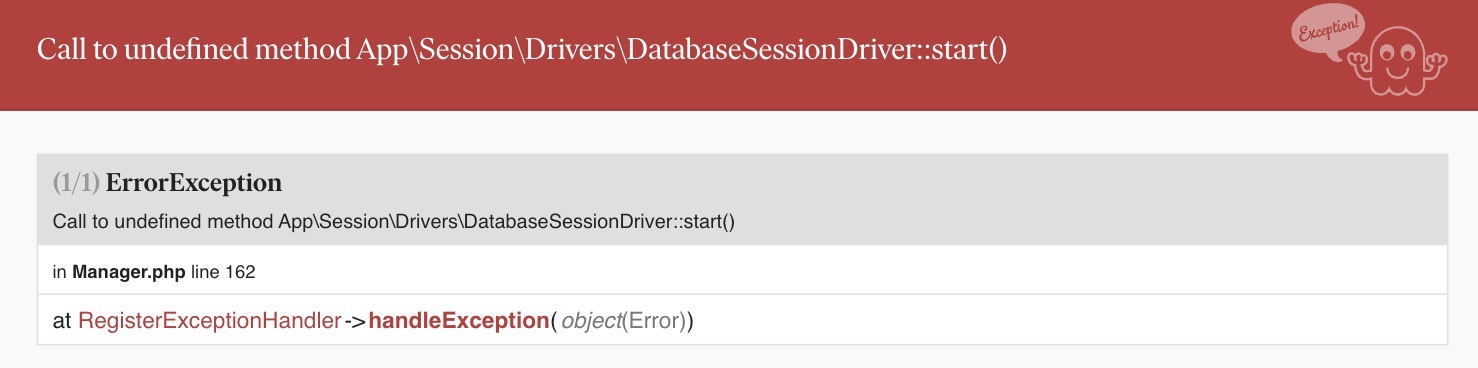Click the ghost's right raised hand
The image size is (1478, 368).
coord(1435,62)
